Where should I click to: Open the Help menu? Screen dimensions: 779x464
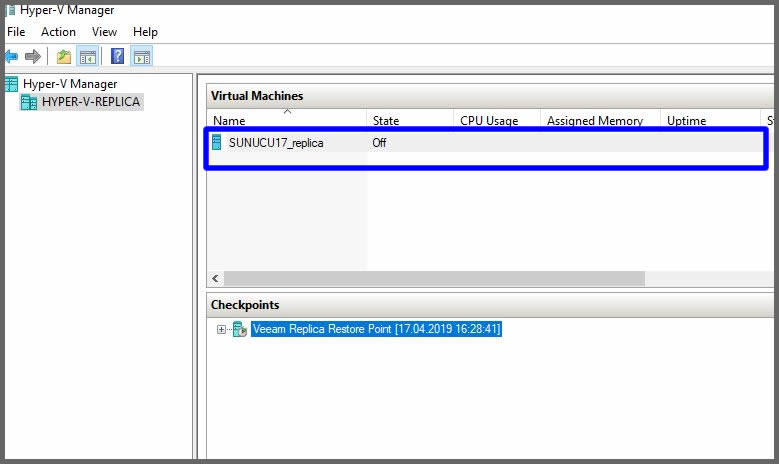pos(145,32)
